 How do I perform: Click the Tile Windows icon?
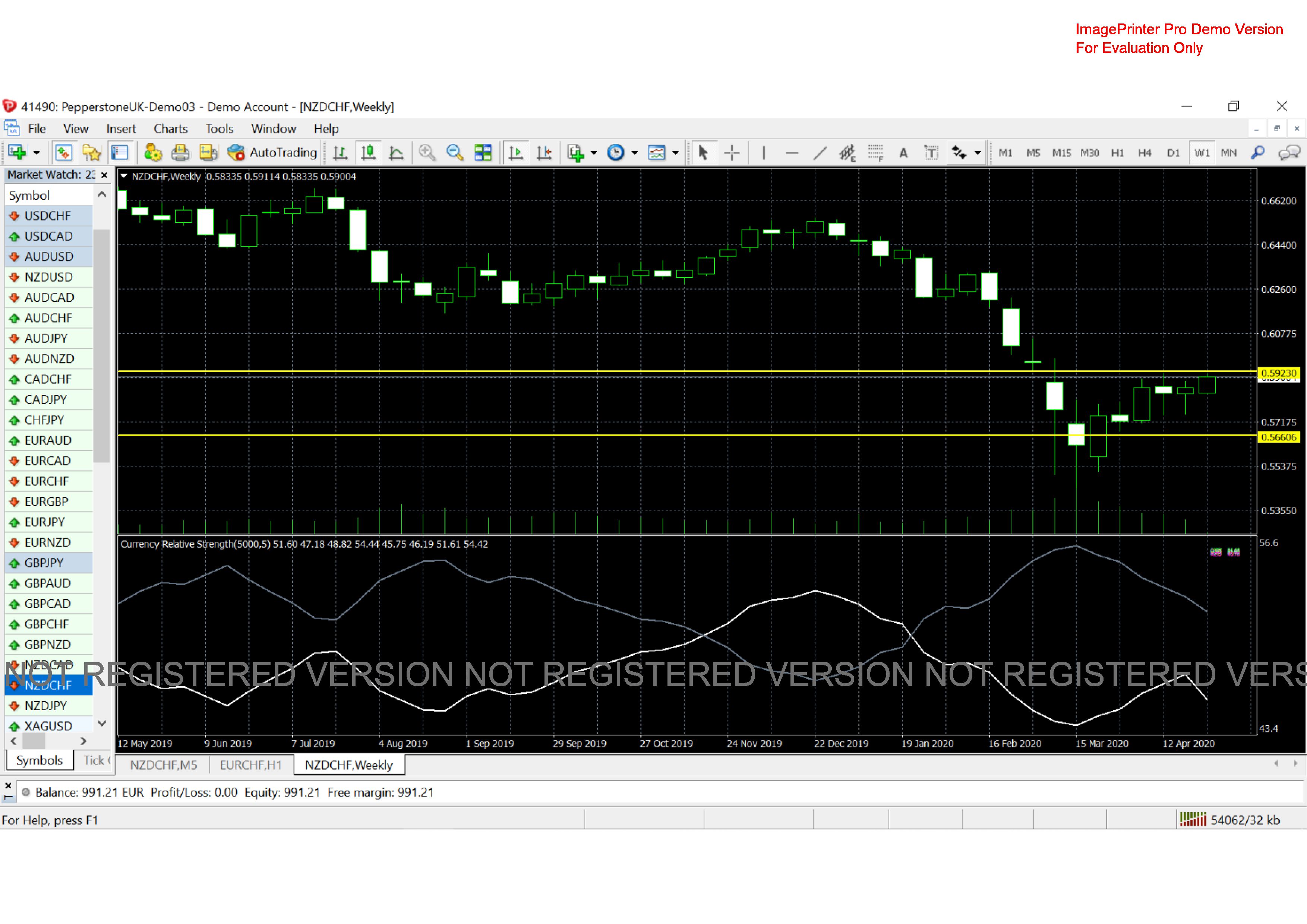point(483,152)
